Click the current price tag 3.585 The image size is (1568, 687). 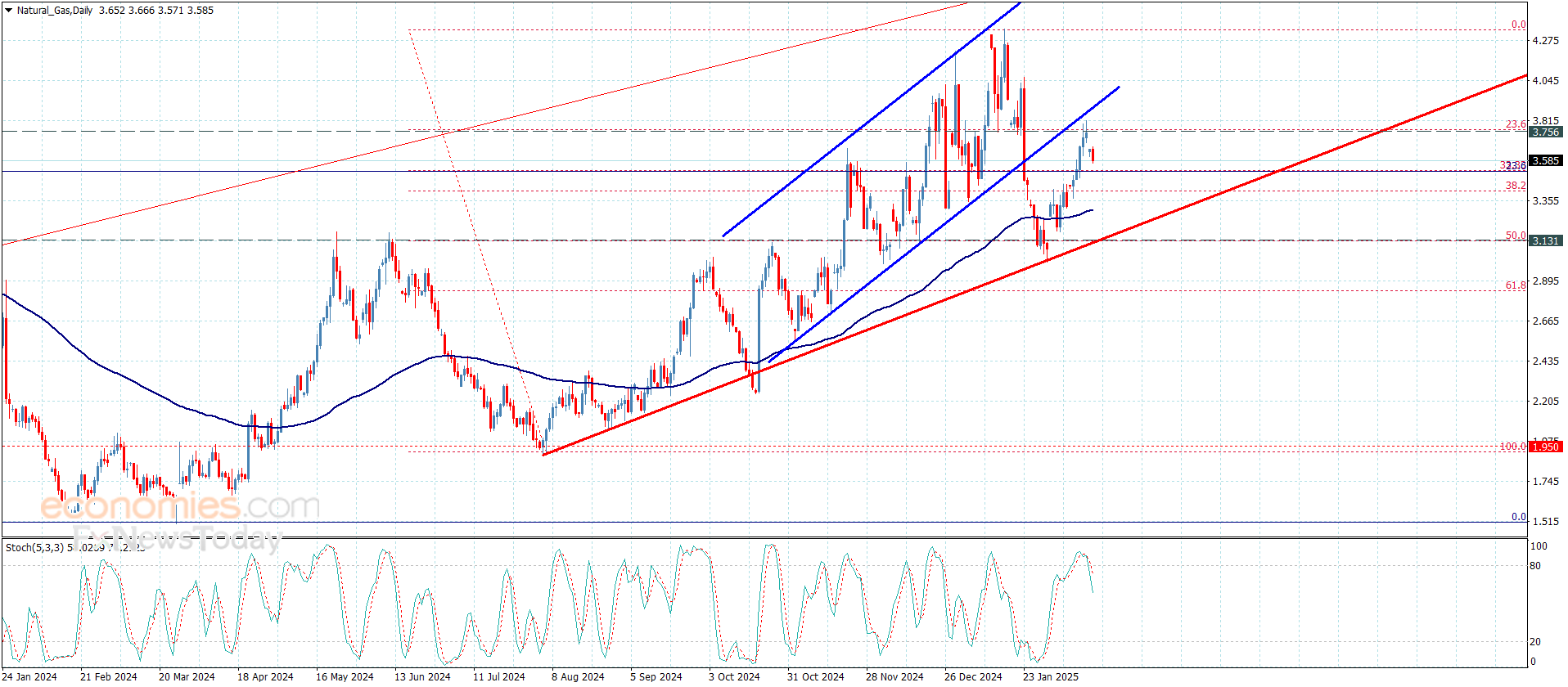[x=1546, y=161]
